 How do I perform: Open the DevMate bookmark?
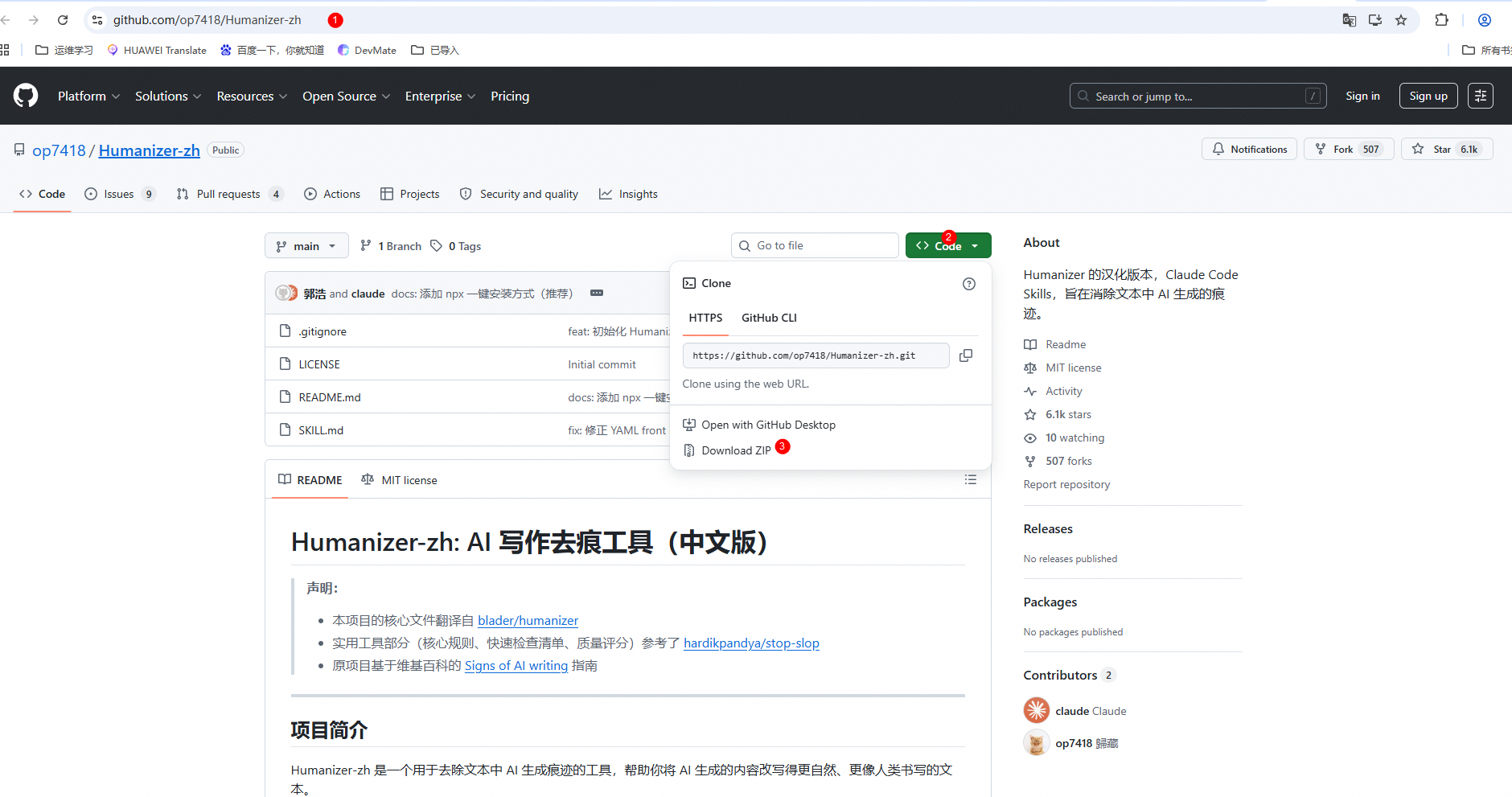[367, 50]
